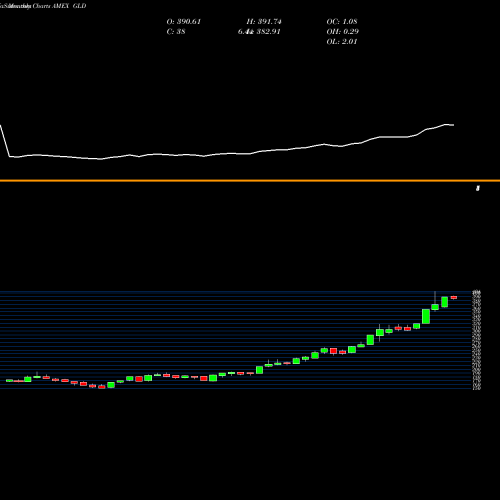Click the high price value H: 391.74
Screen dimensions: 500x500
tap(264, 22)
